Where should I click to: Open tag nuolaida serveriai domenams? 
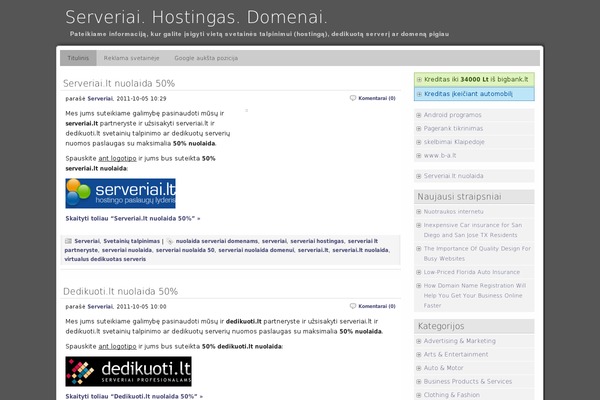click(217, 241)
